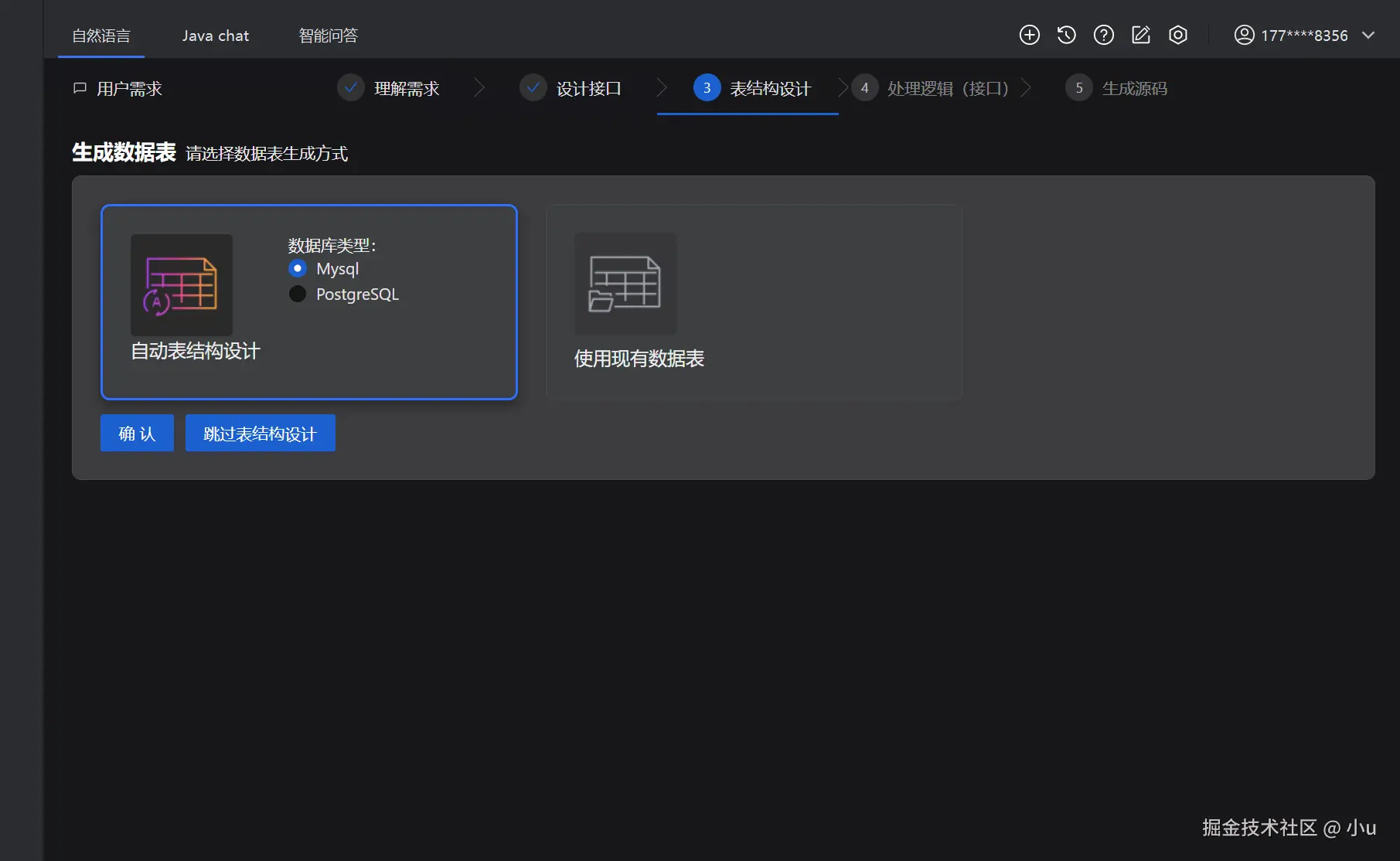Switch to the 智能问答 tab
Screen dimensions: 1400x861
tap(329, 36)
